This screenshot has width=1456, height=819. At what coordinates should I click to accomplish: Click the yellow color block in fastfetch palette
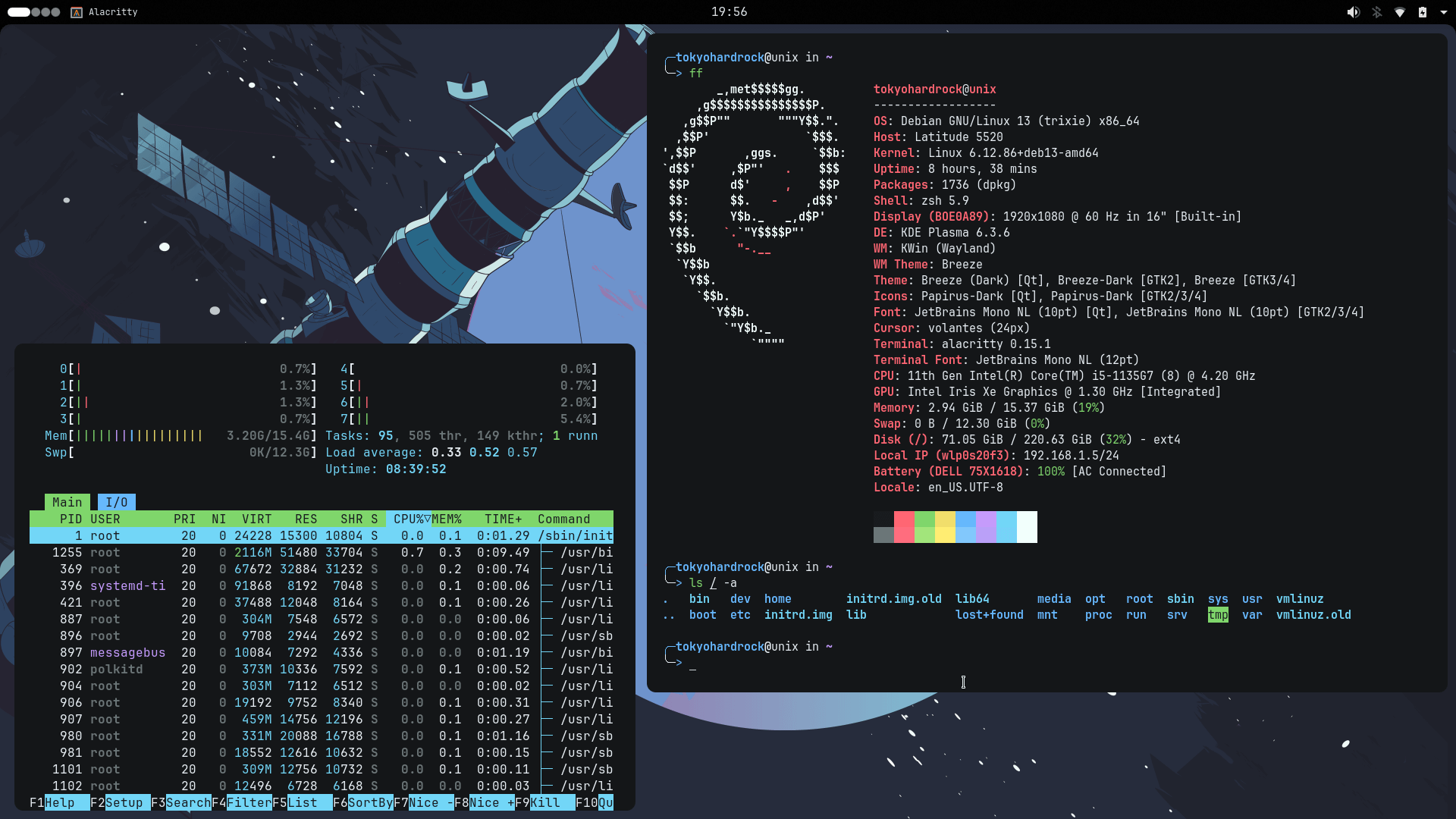[945, 527]
